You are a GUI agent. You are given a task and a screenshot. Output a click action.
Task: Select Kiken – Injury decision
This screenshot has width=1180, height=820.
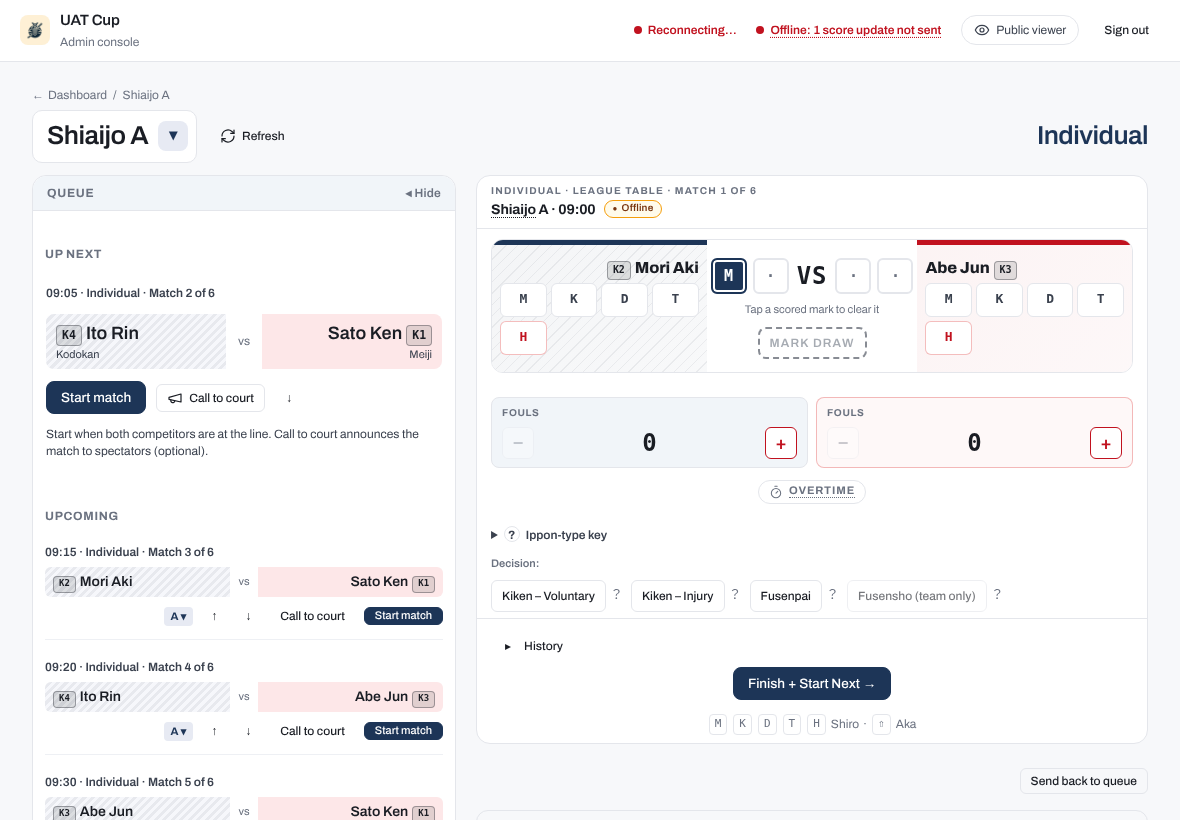pyautogui.click(x=677, y=596)
